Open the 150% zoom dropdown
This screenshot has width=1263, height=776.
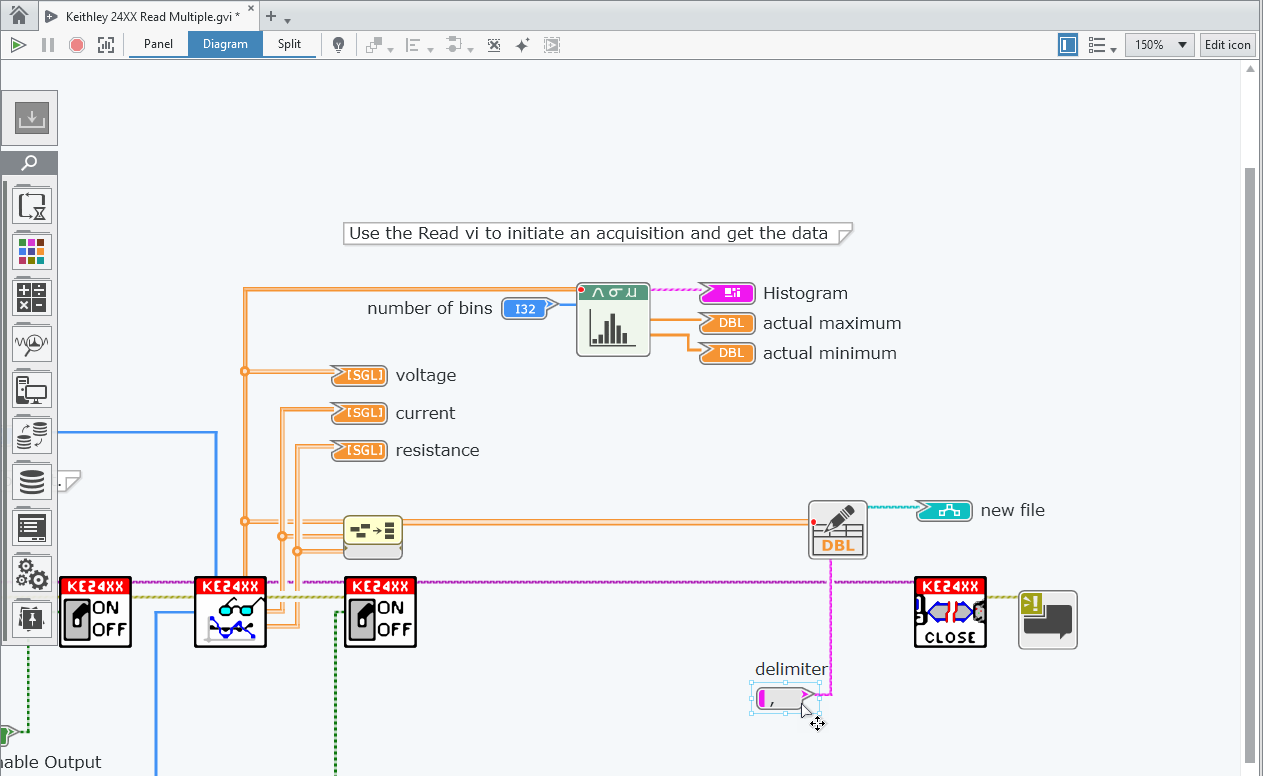1159,45
